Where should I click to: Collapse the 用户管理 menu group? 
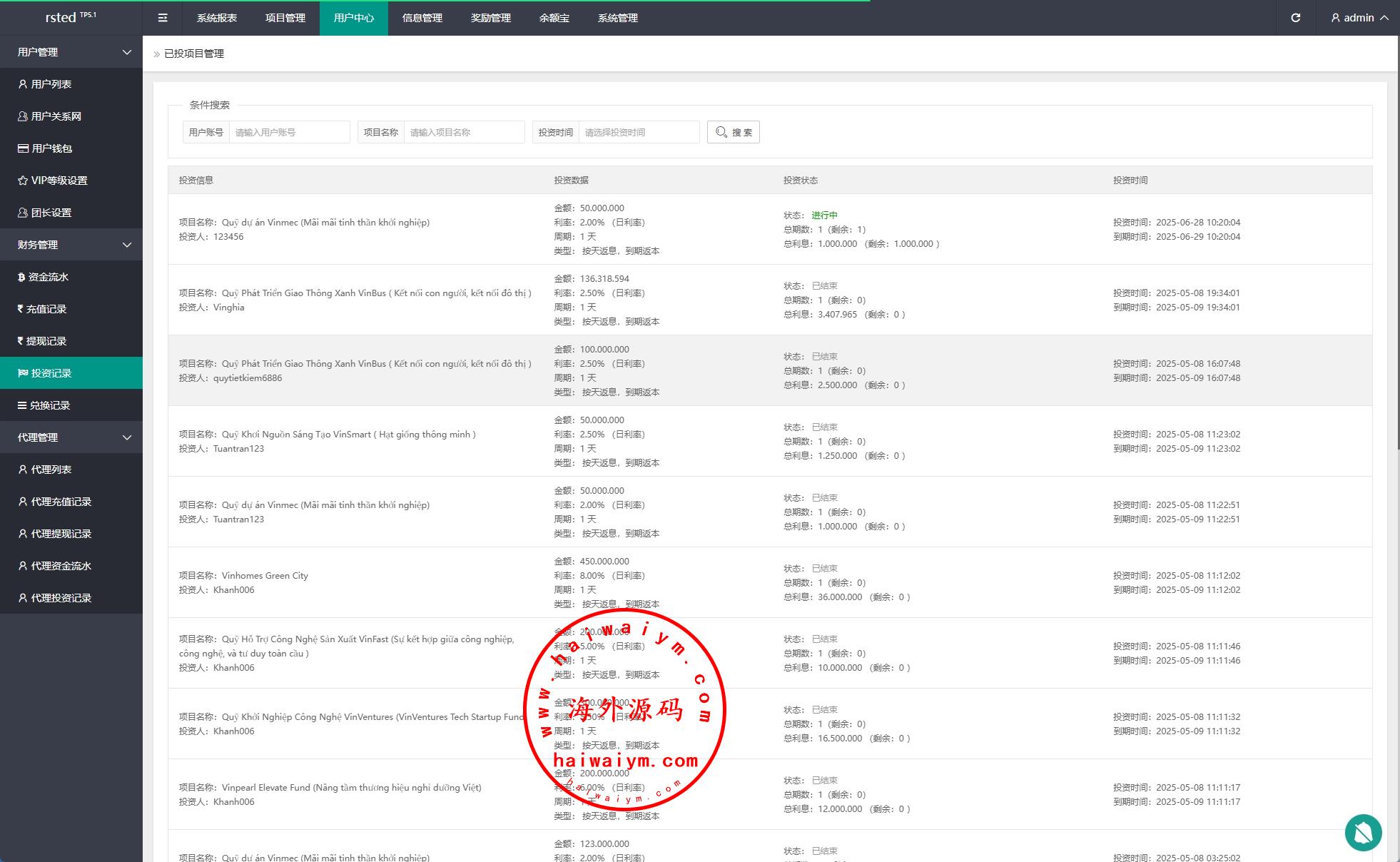pos(71,52)
